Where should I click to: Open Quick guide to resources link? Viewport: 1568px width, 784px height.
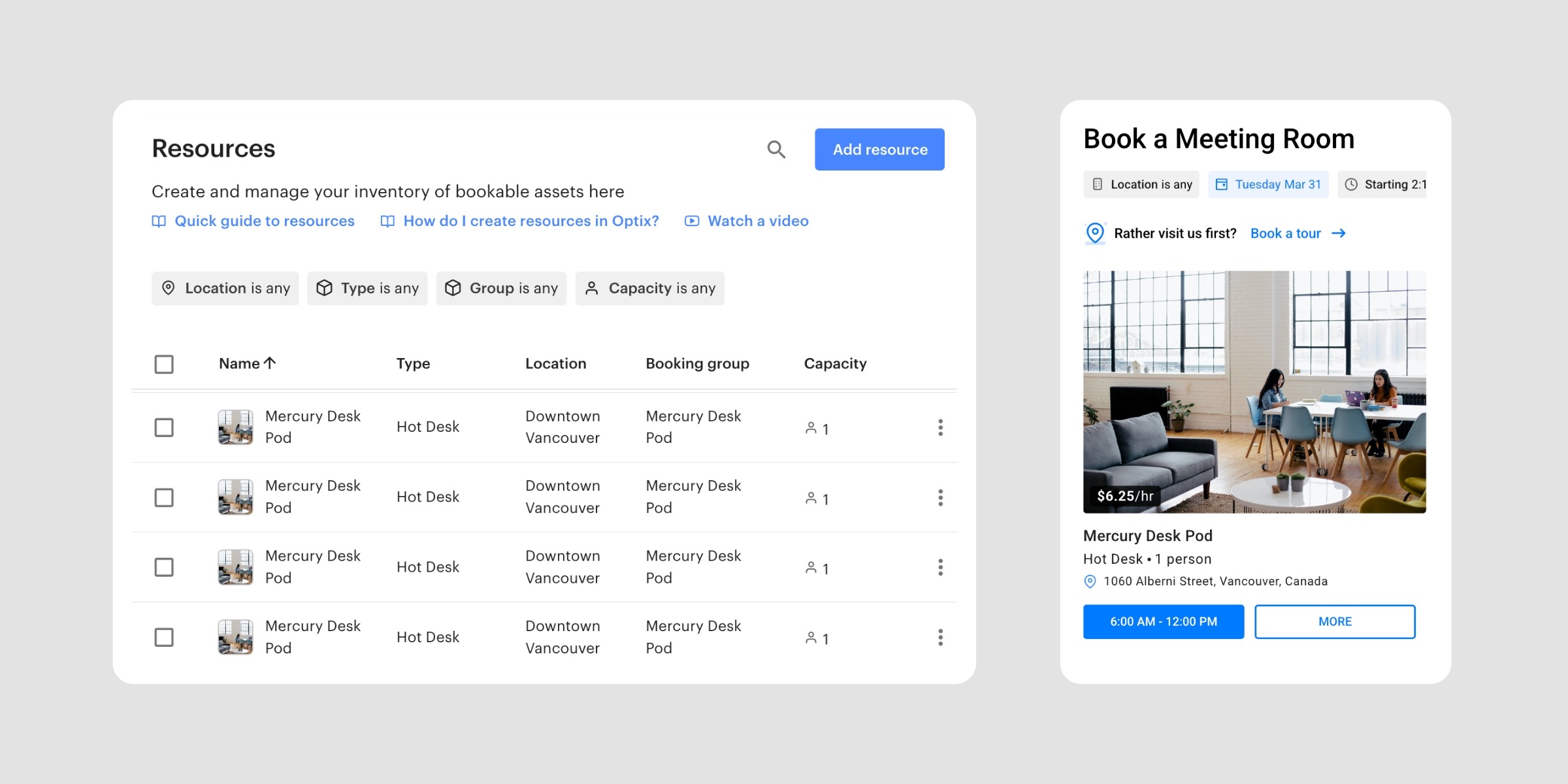point(264,221)
